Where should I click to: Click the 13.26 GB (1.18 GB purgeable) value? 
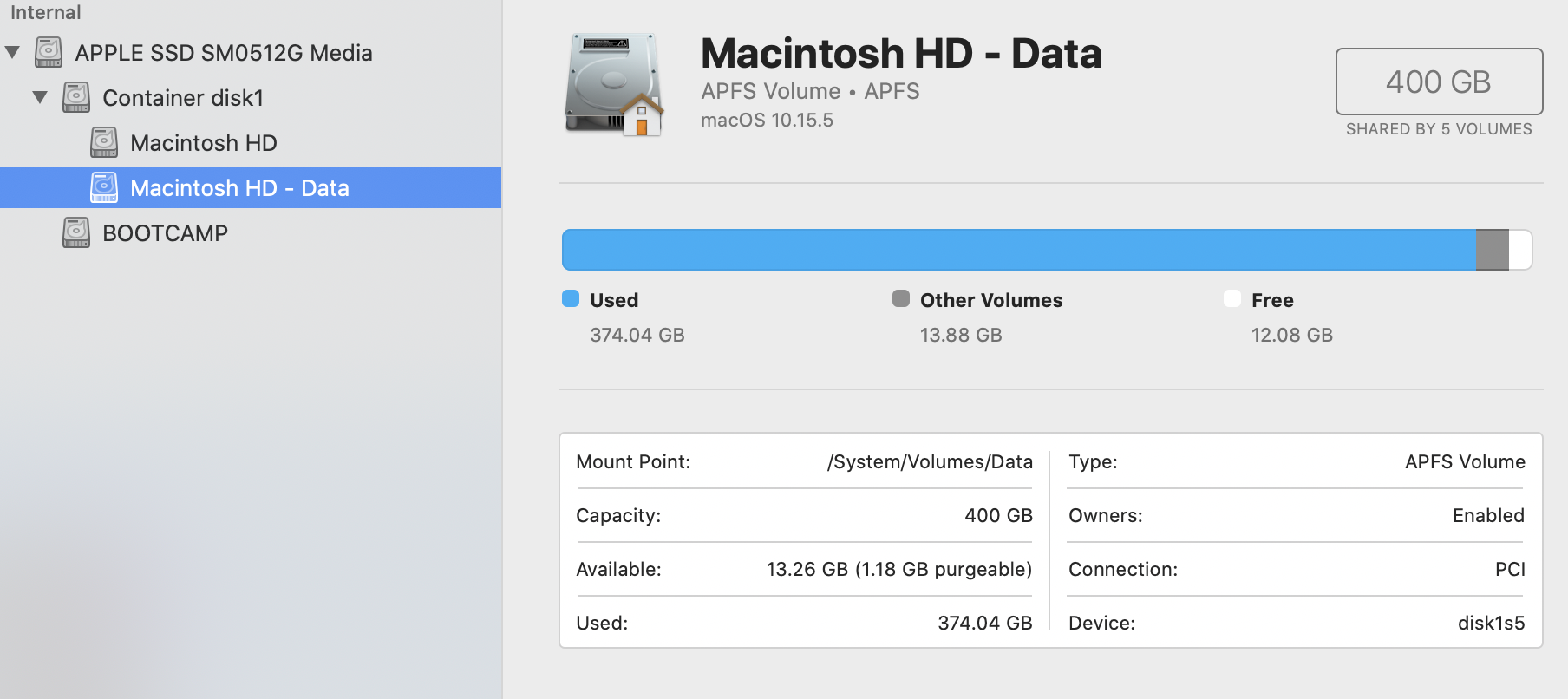[899, 569]
